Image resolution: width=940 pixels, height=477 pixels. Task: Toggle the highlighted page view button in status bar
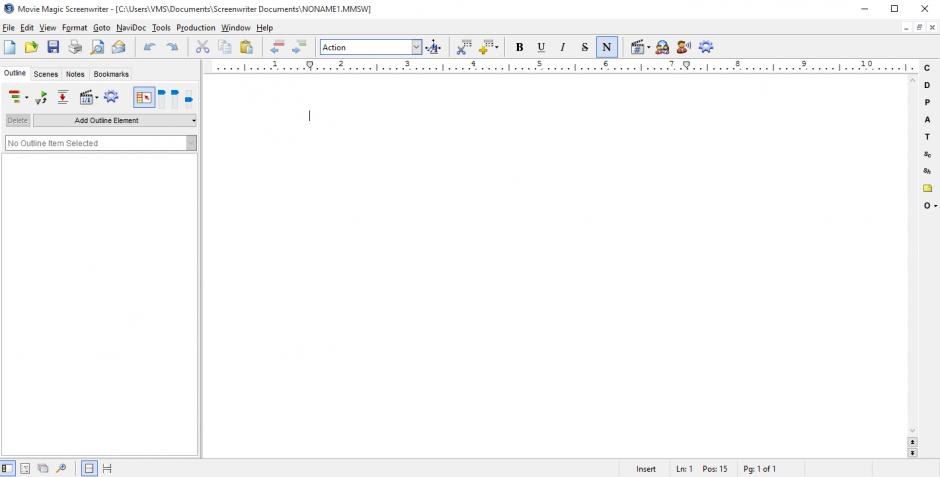[x=89, y=469]
